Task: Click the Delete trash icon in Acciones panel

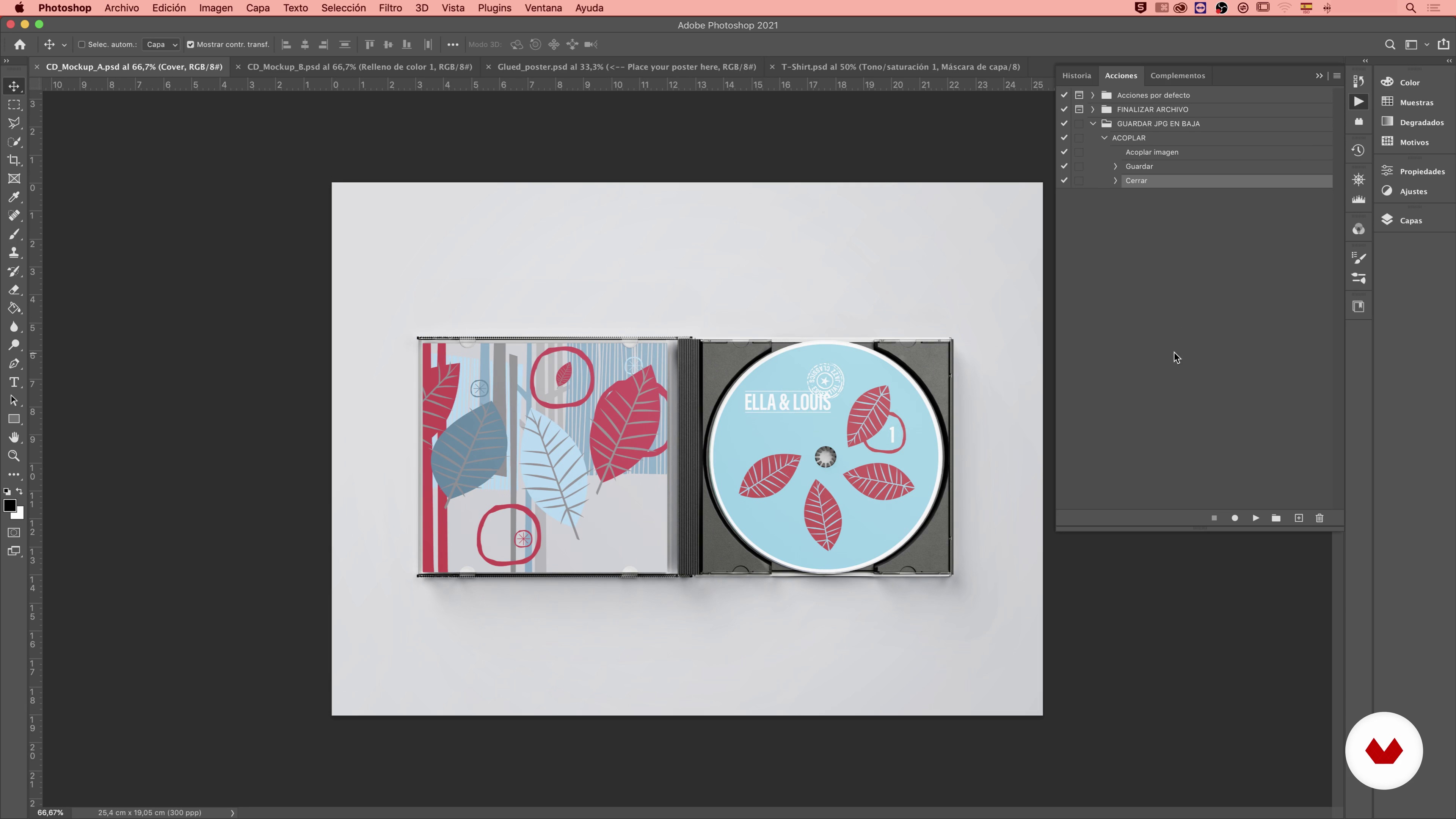Action: point(1319,518)
